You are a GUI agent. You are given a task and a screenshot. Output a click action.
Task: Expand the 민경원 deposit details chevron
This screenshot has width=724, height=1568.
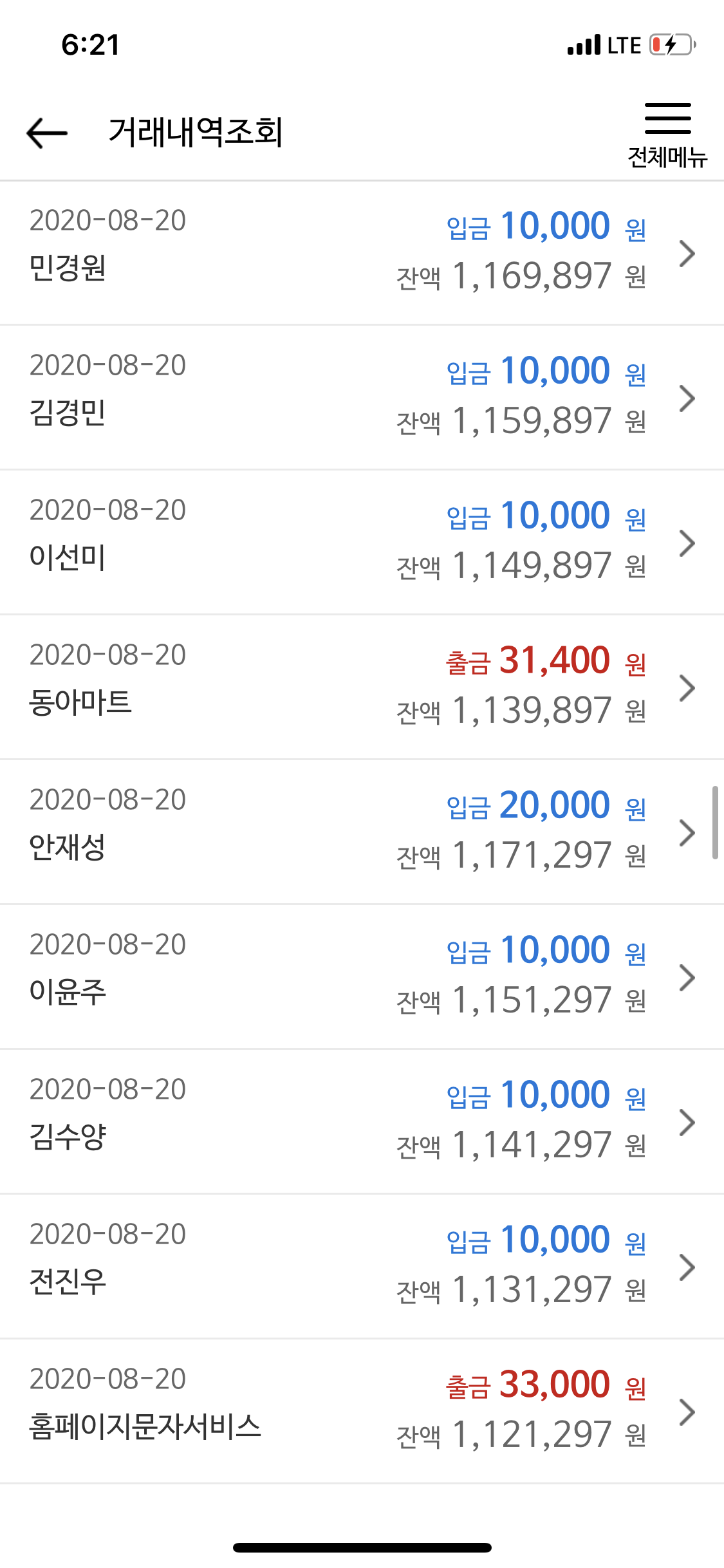click(x=687, y=254)
